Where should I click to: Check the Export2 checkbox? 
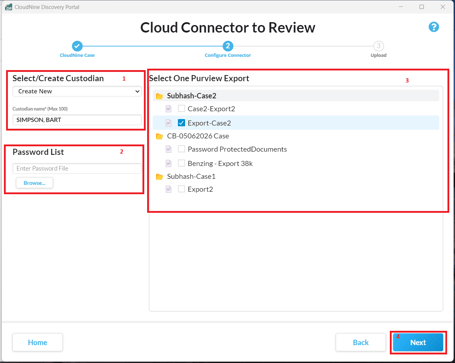(x=181, y=189)
